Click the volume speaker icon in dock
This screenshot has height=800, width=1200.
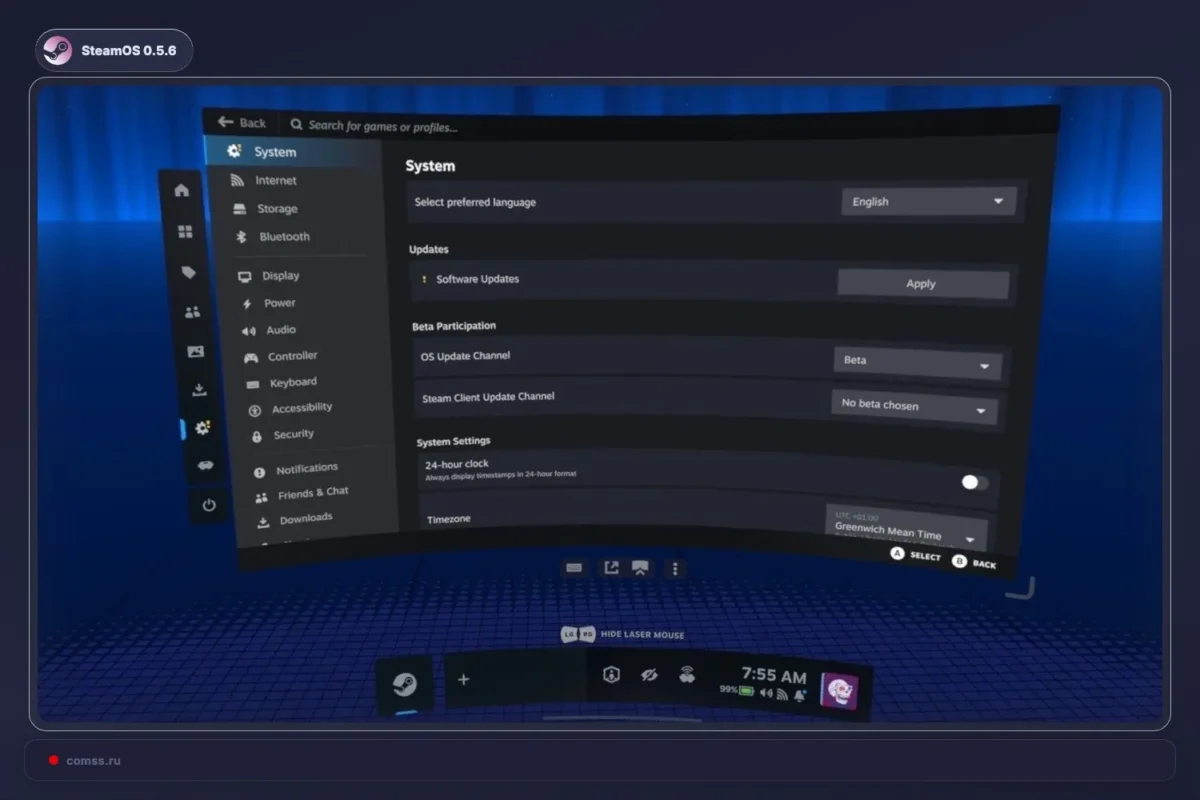(x=766, y=693)
